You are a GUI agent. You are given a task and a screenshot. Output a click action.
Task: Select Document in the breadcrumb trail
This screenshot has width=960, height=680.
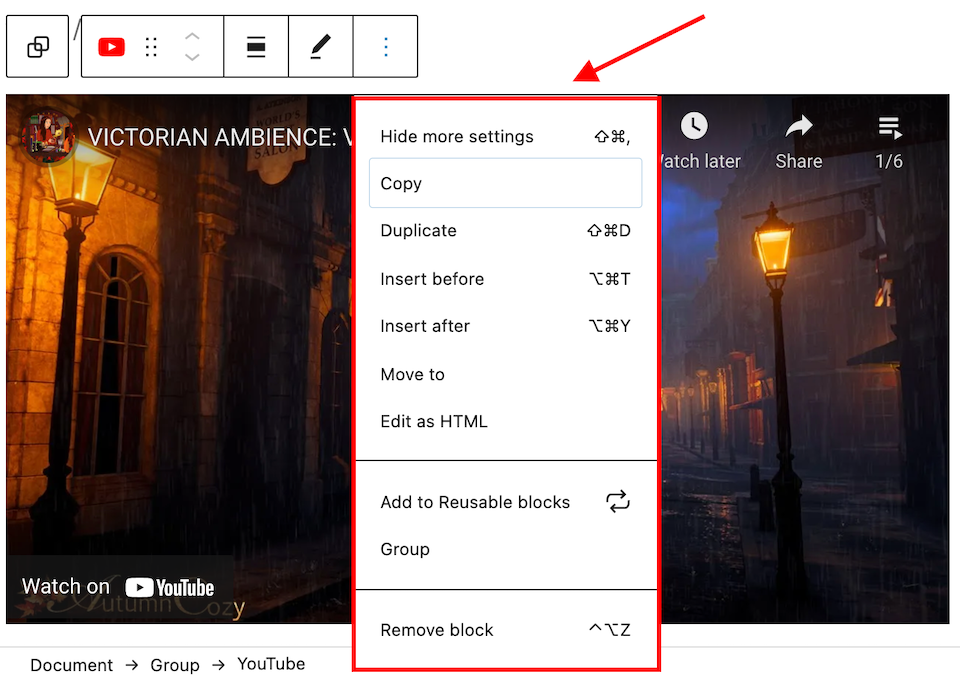[71, 664]
